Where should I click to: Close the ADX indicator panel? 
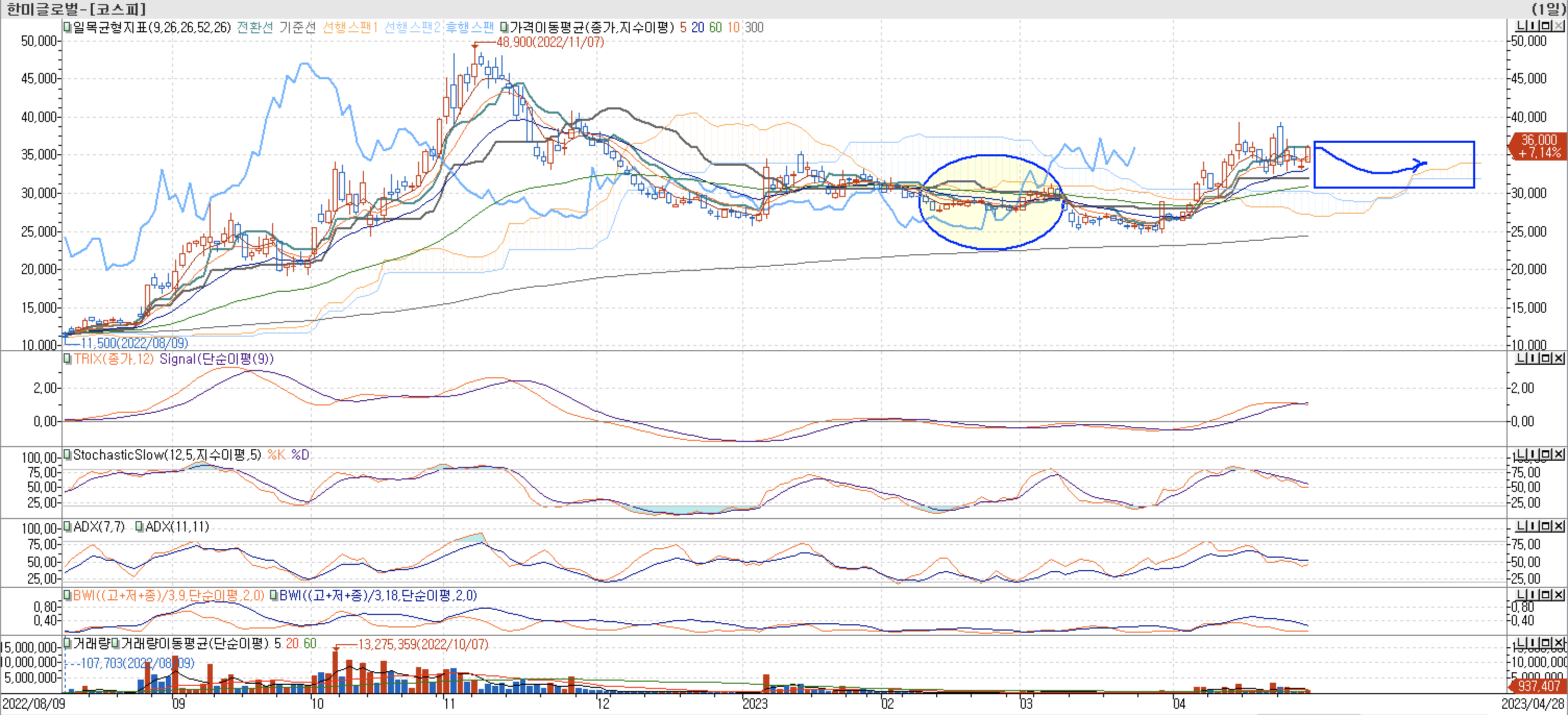coord(1558,526)
